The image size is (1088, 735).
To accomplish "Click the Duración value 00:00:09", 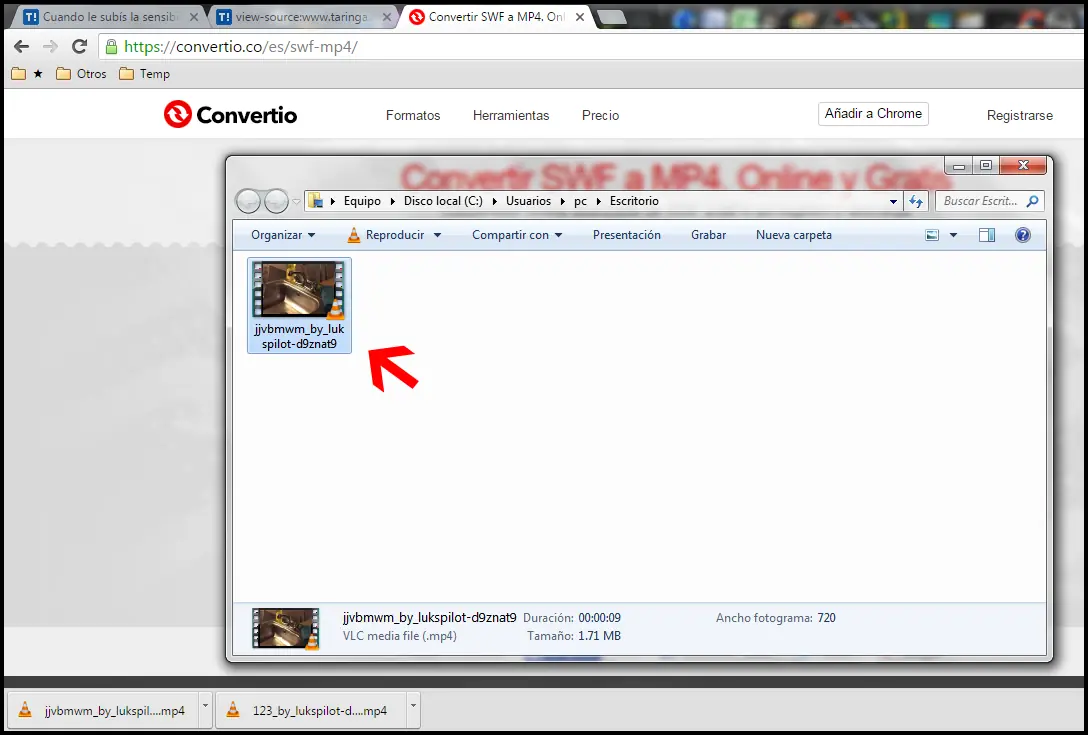I will [600, 618].
